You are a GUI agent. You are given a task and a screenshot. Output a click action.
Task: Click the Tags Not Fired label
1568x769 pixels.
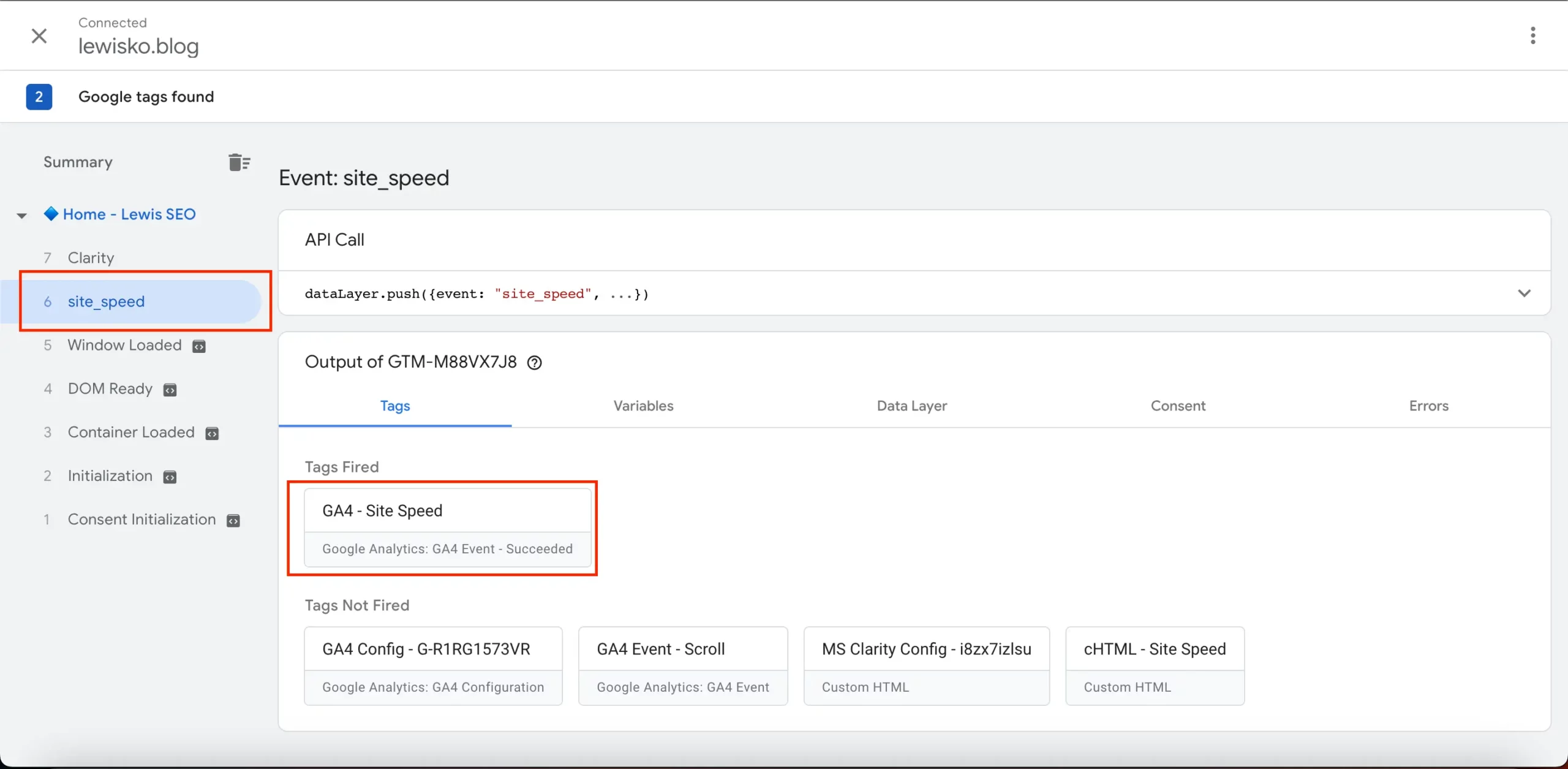[x=357, y=605]
